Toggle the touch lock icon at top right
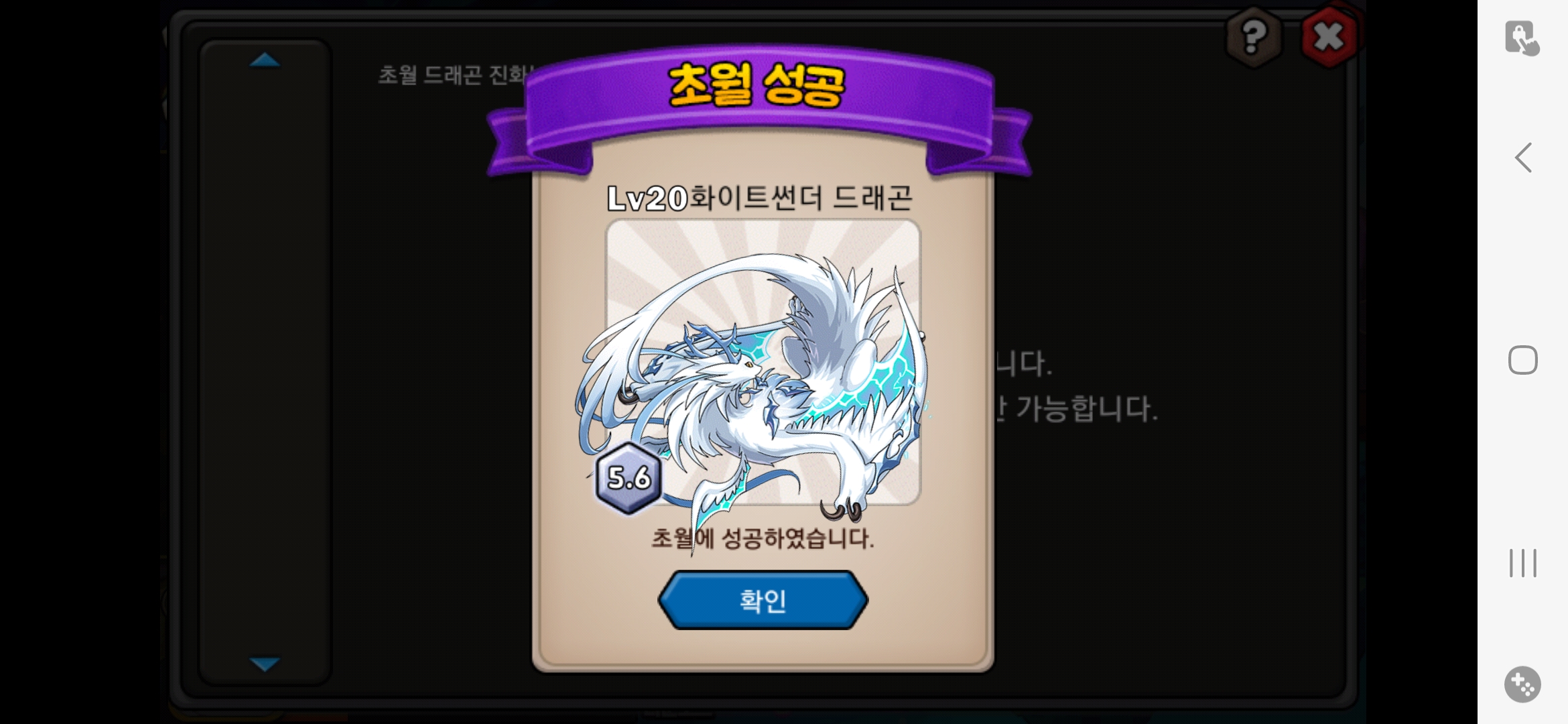 [x=1522, y=38]
